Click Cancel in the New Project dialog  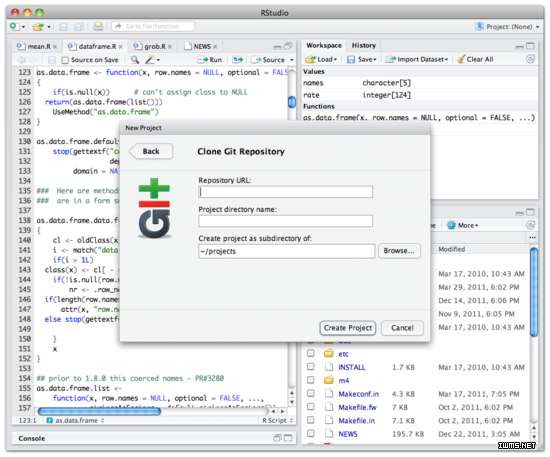pos(402,328)
